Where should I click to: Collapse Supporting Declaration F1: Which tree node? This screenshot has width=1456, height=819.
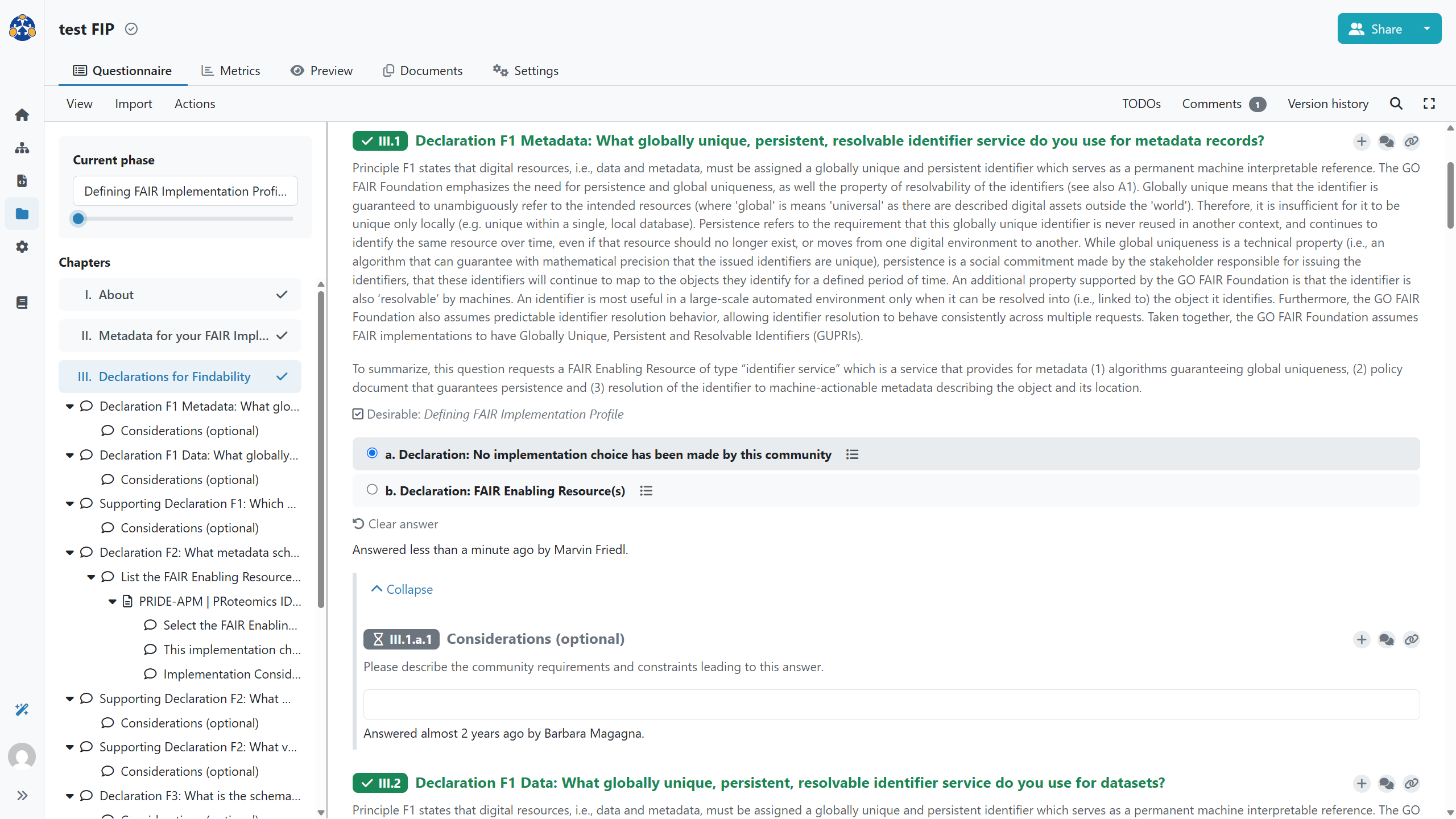click(x=70, y=504)
